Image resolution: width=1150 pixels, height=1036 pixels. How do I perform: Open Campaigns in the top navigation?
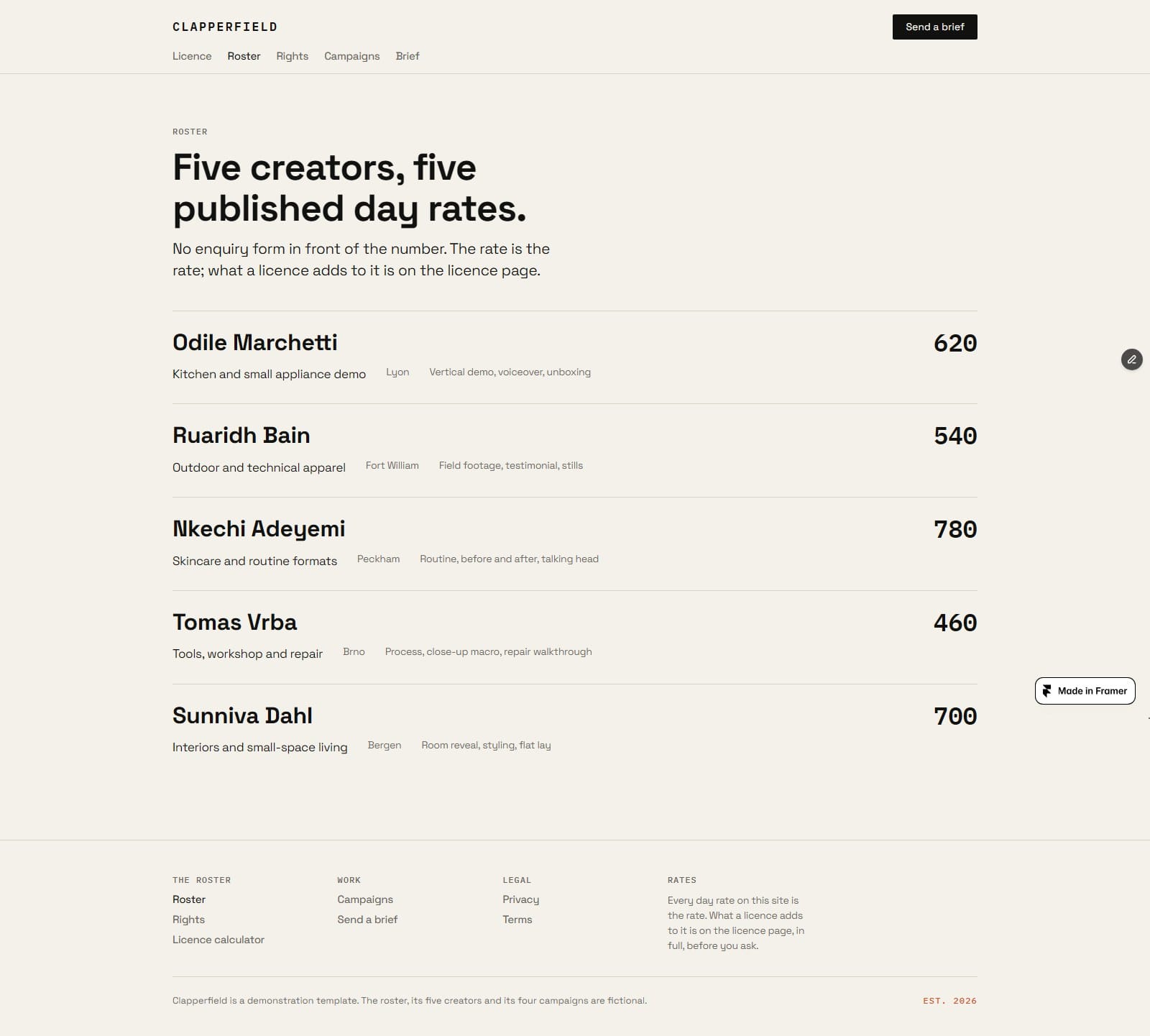[352, 56]
